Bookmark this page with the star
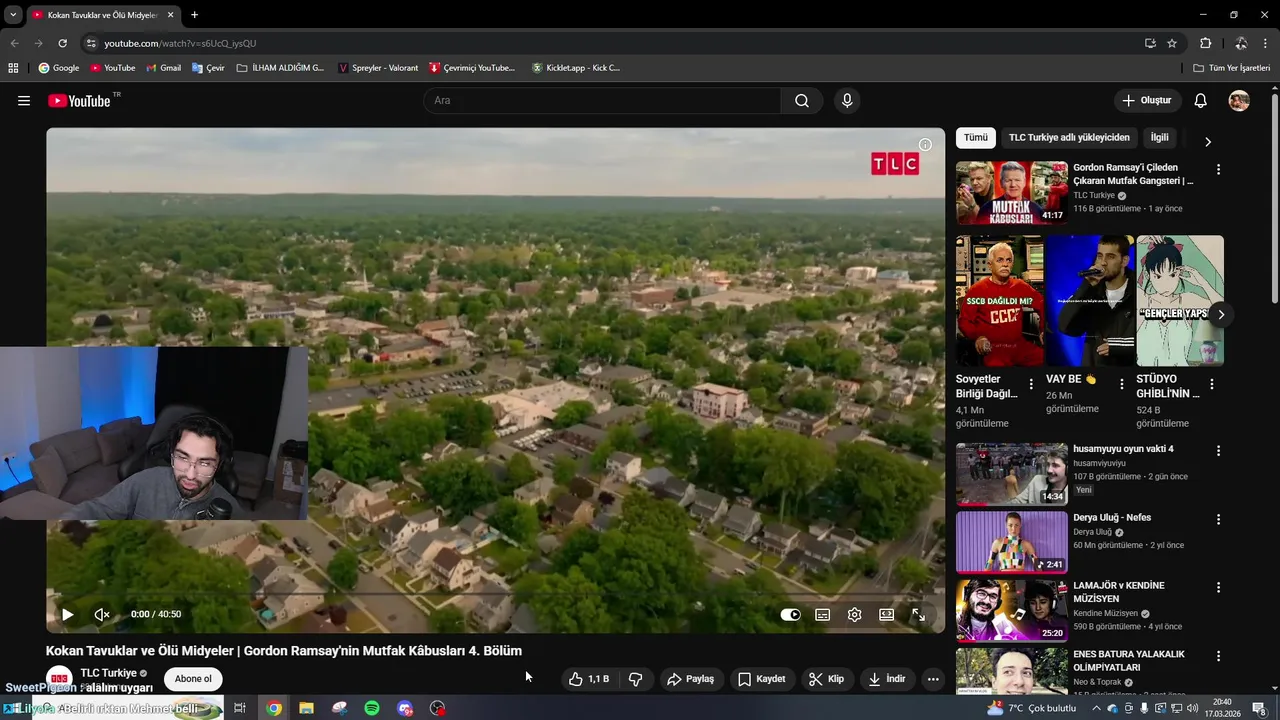The width and height of the screenshot is (1280, 720). click(1172, 43)
